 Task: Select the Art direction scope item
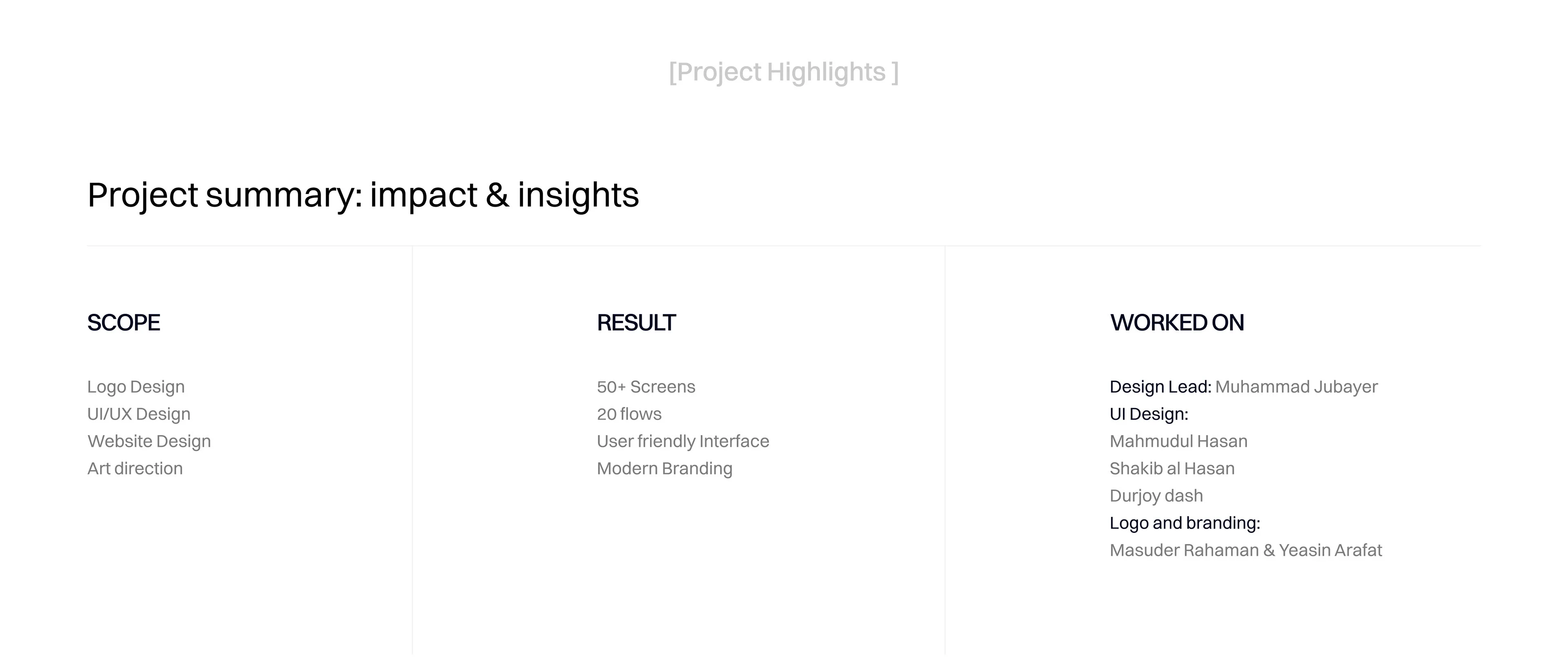(x=135, y=468)
